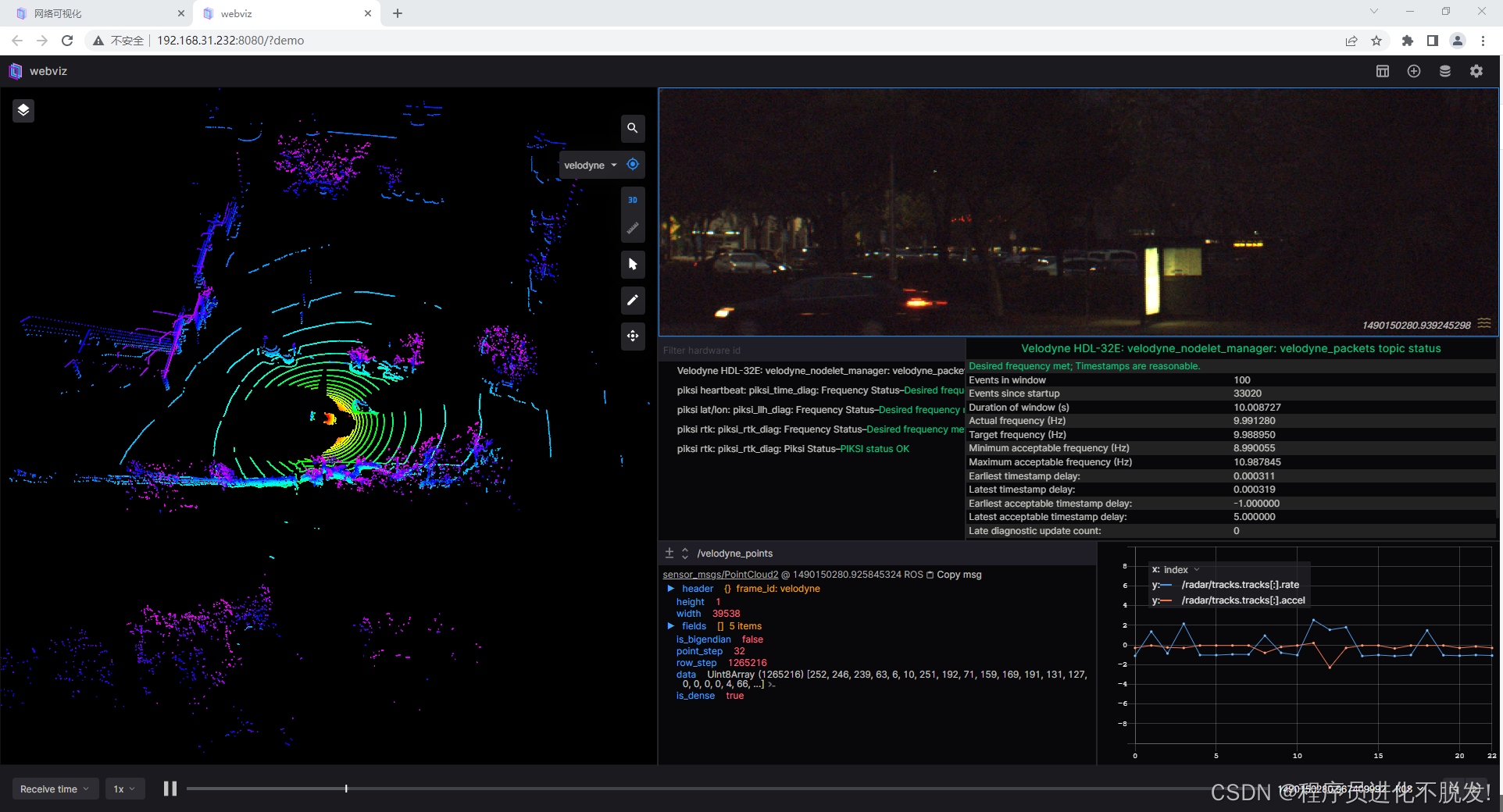Select the arrow selection tool
This screenshot has width=1503, height=812.
point(633,264)
